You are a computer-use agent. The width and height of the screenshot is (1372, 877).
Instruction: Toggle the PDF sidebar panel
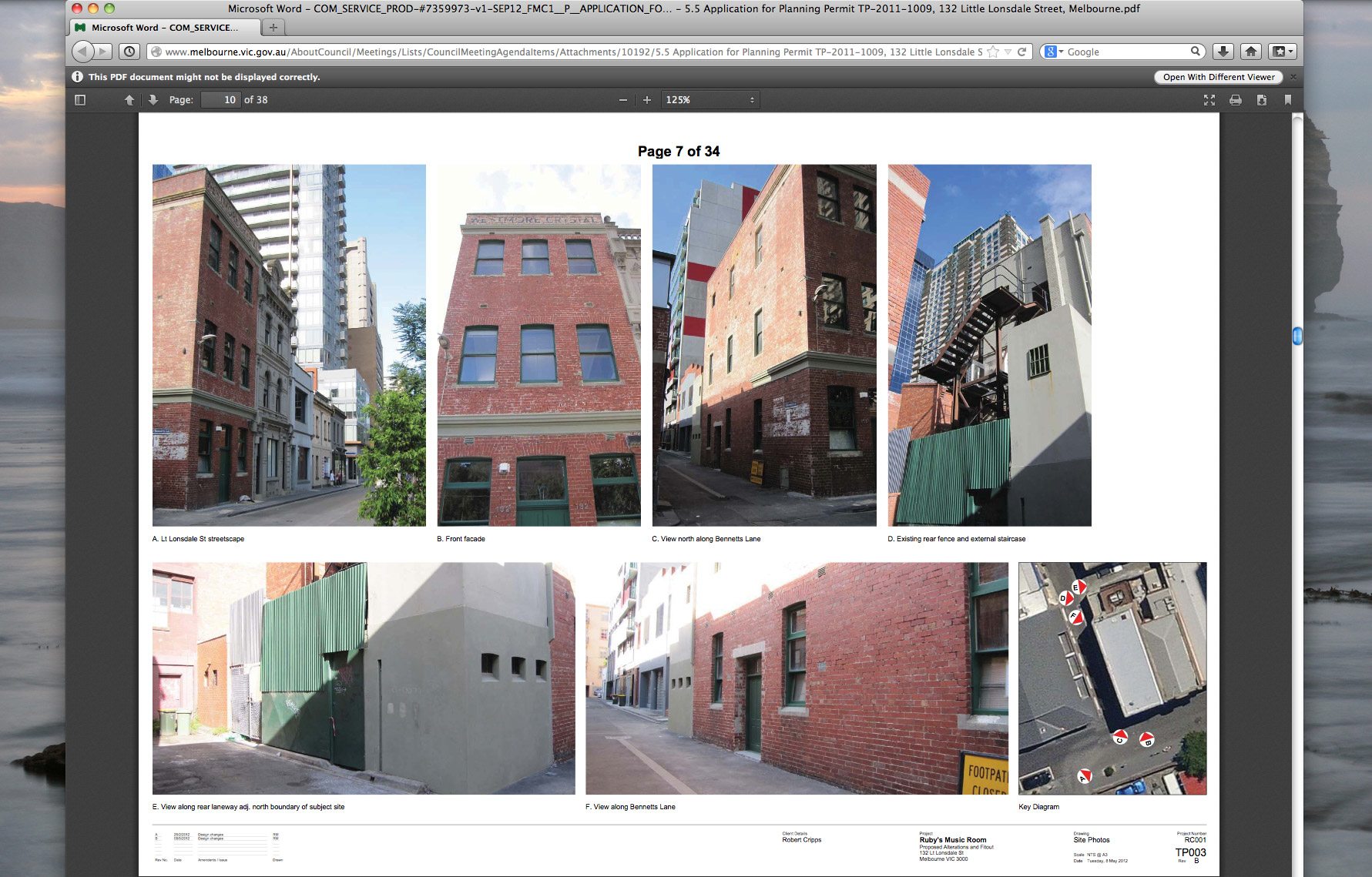coord(80,100)
